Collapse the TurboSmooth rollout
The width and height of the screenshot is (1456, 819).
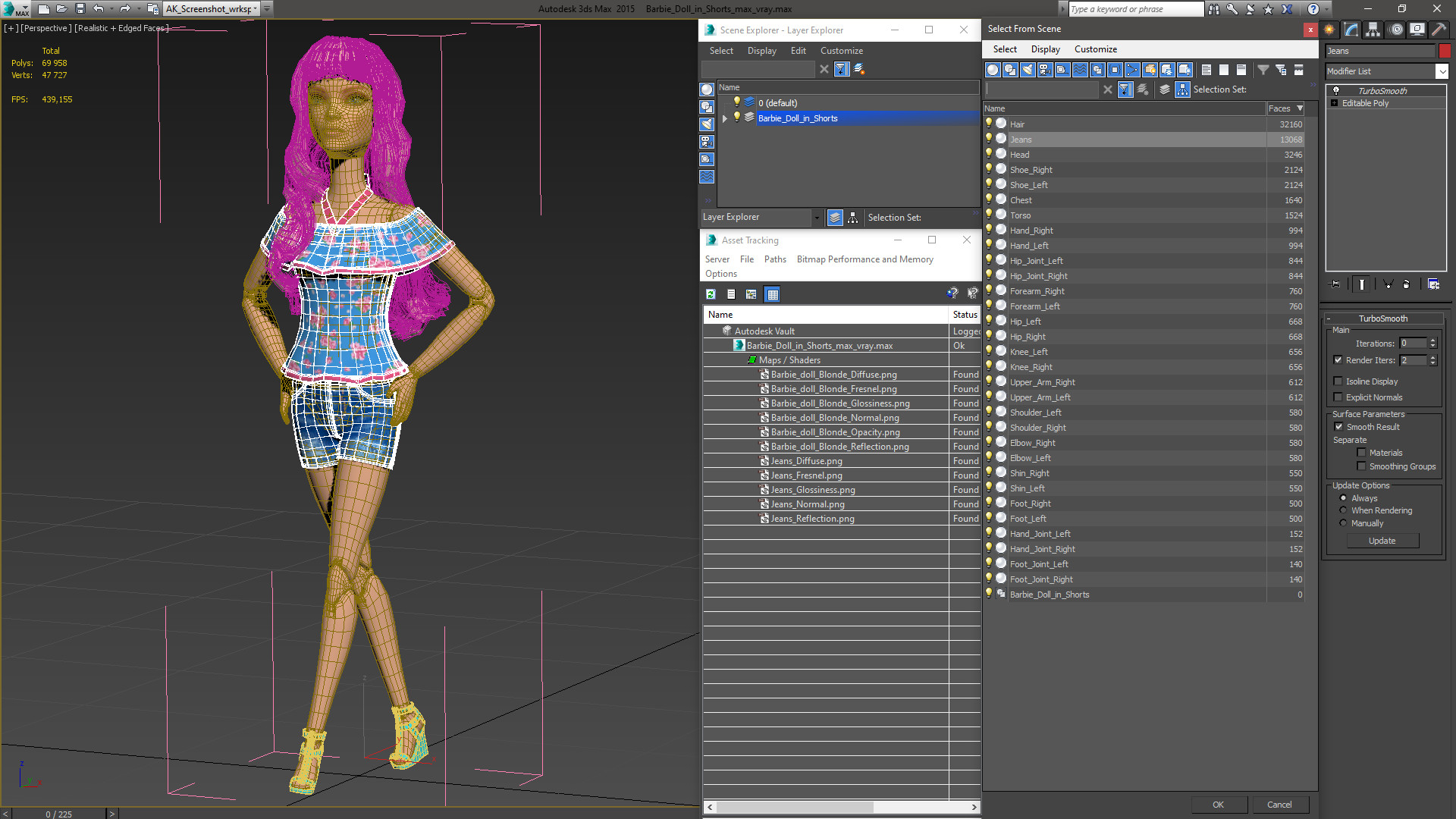1329,318
